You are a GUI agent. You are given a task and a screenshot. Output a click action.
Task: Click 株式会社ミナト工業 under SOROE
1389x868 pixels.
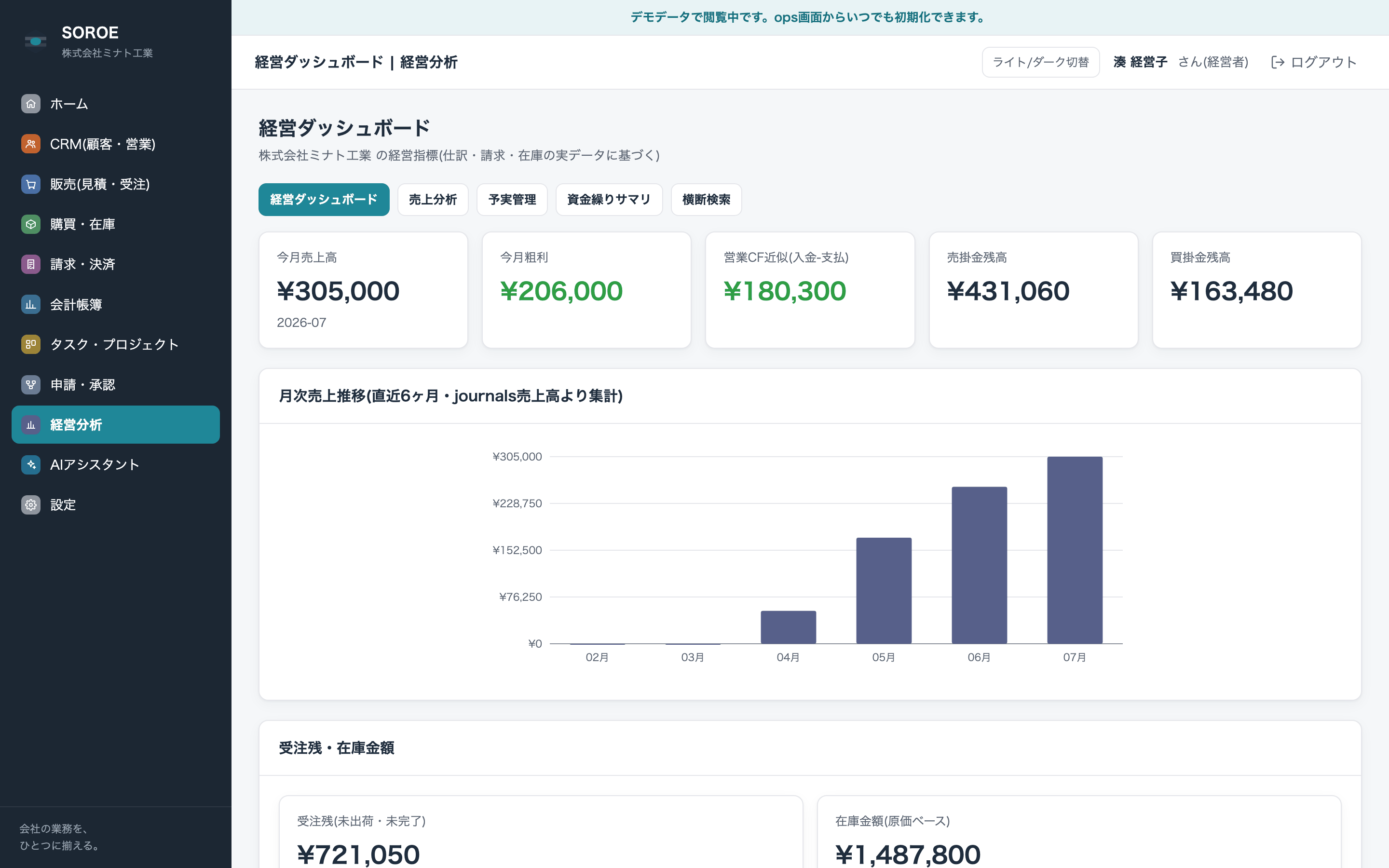(x=108, y=53)
